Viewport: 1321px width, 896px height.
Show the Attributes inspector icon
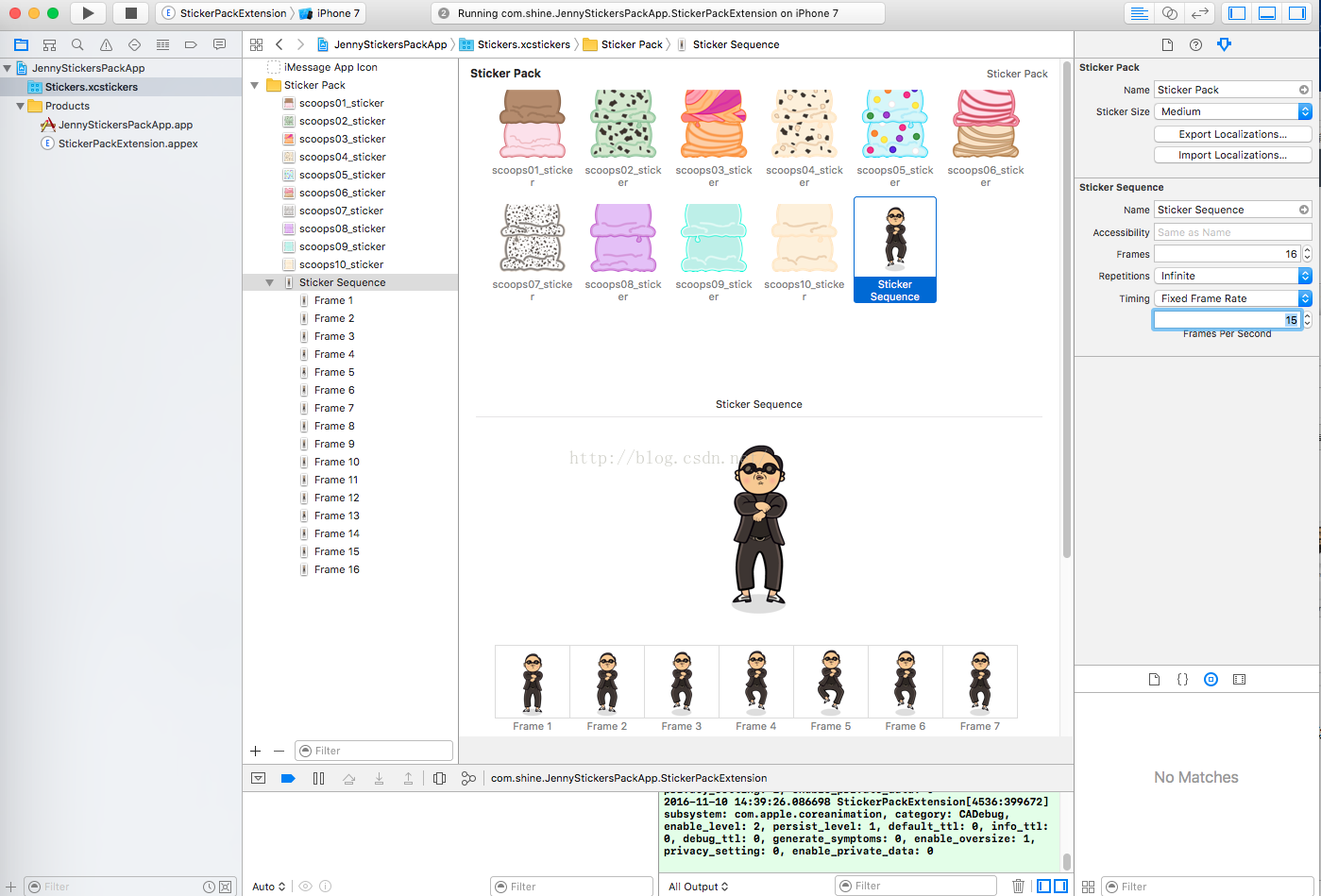pos(1224,44)
